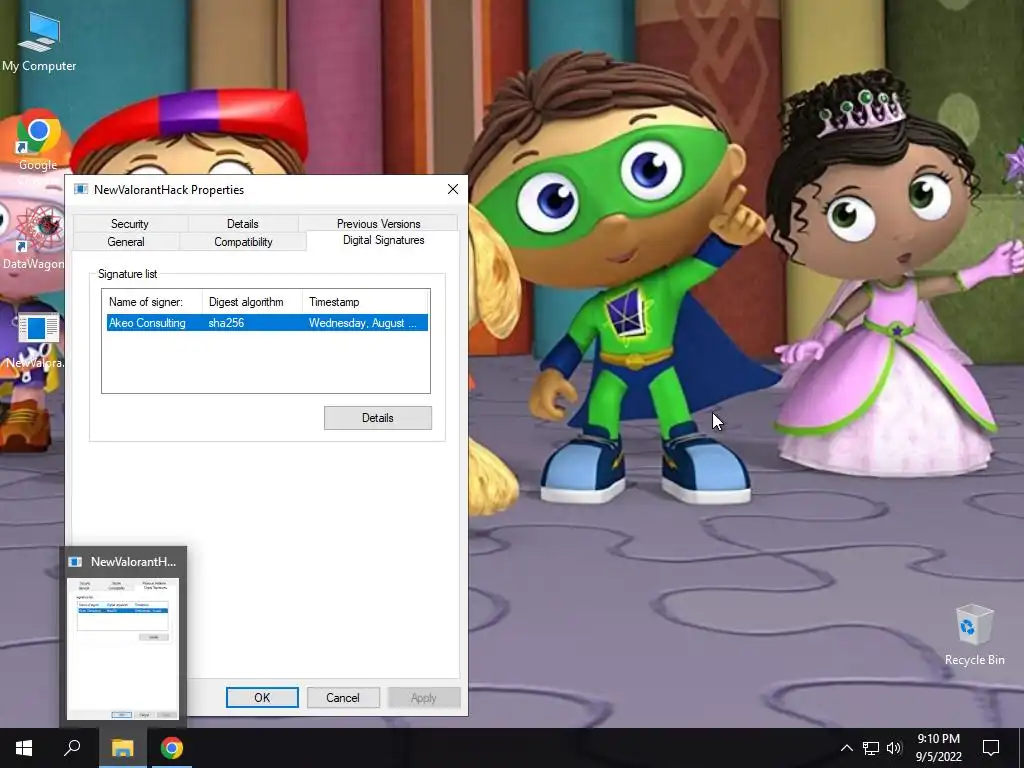The width and height of the screenshot is (1024, 768).
Task: Click the taskbar clock and date
Action: pyautogui.click(x=938, y=748)
